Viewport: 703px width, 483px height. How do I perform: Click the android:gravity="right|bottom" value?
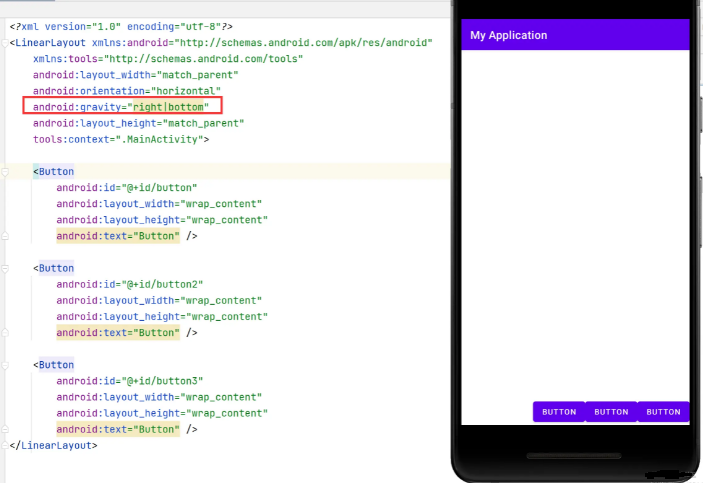click(x=168, y=107)
